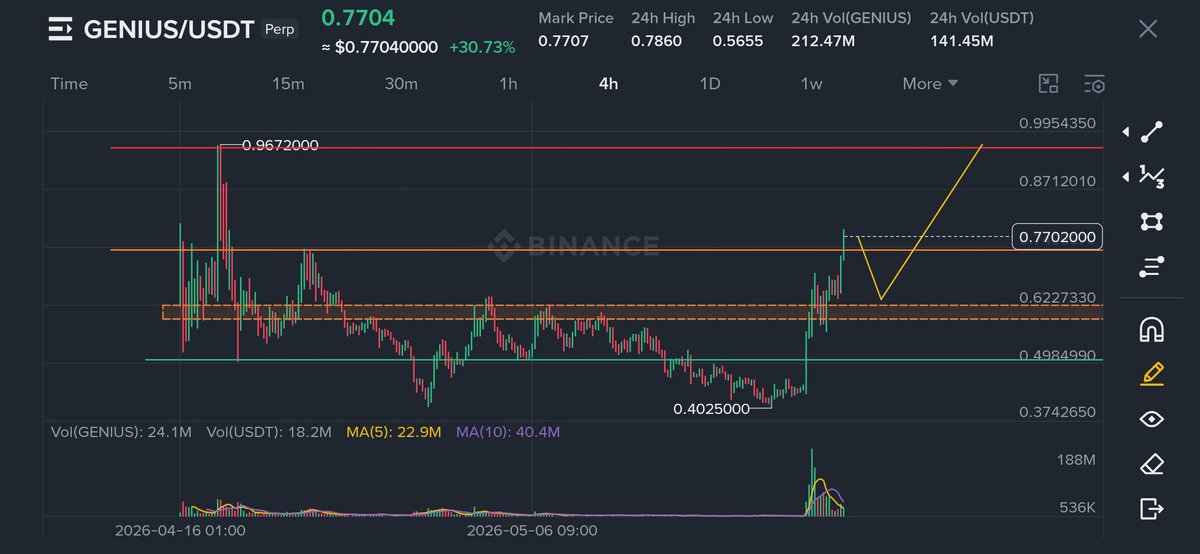Screen dimensions: 1200x554
Task: Select the eraser tool
Action: coord(1152,464)
